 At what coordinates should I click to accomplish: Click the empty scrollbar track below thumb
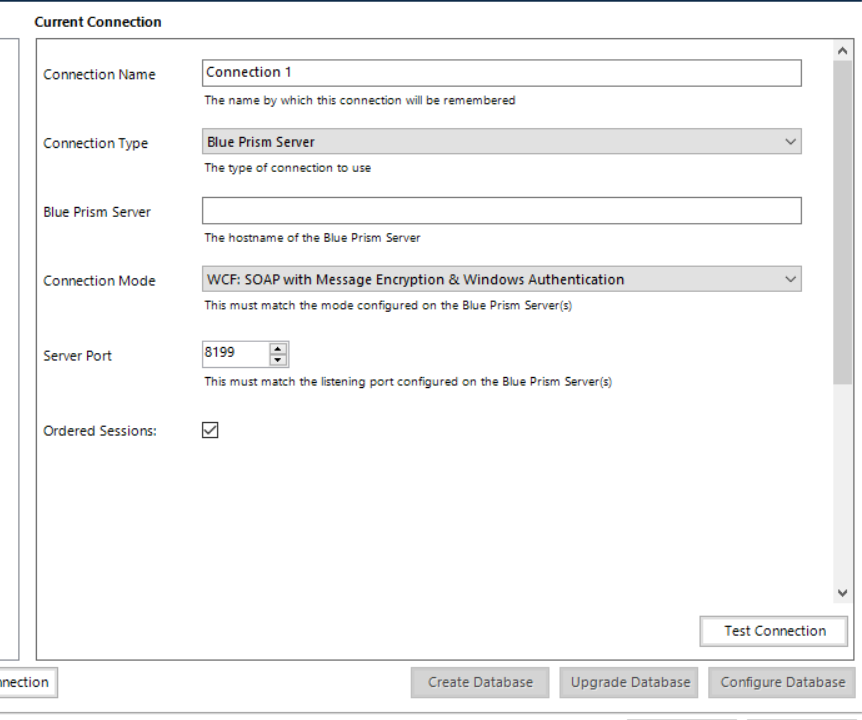[843, 480]
